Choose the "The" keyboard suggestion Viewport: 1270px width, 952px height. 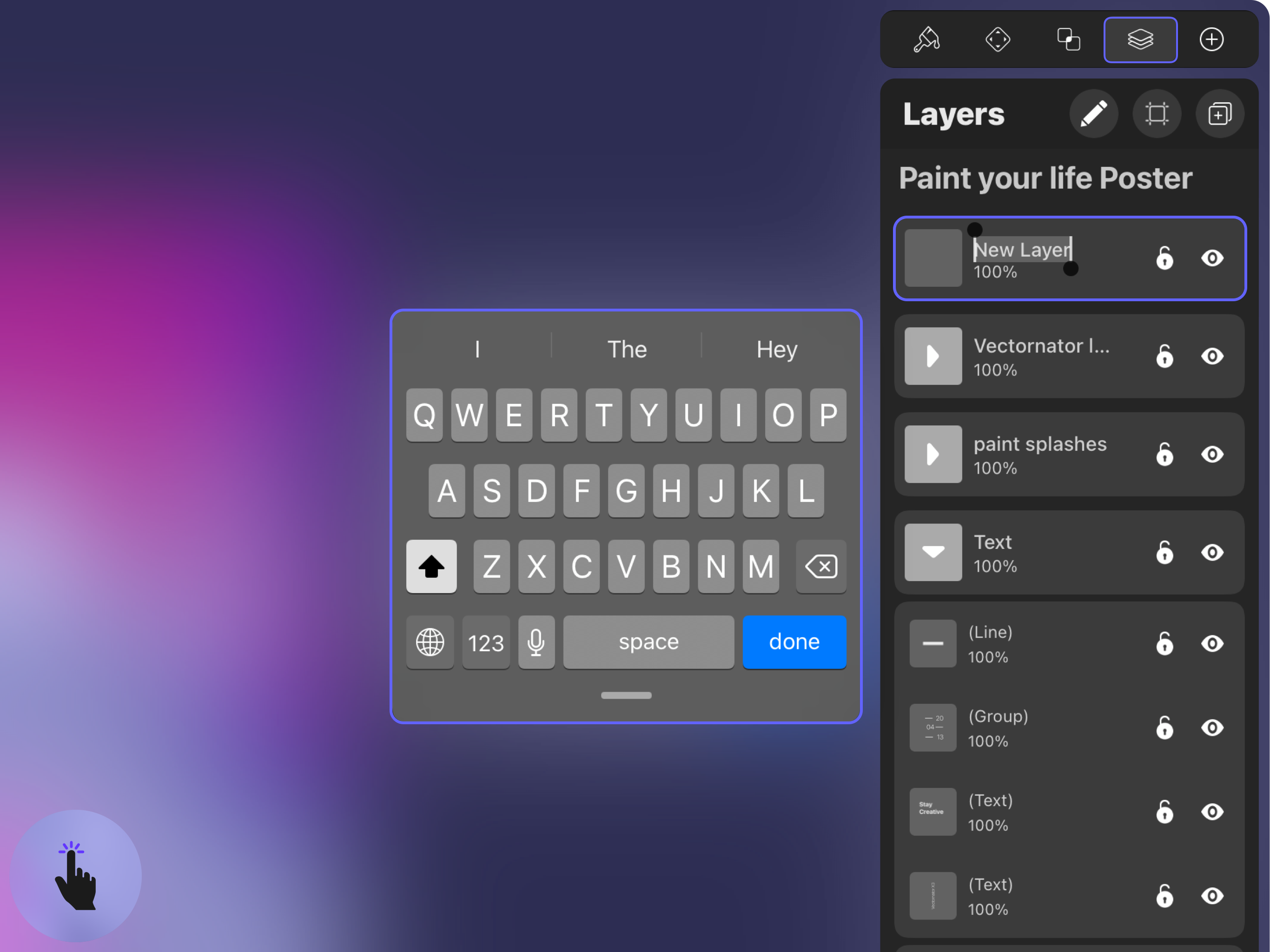tap(627, 349)
